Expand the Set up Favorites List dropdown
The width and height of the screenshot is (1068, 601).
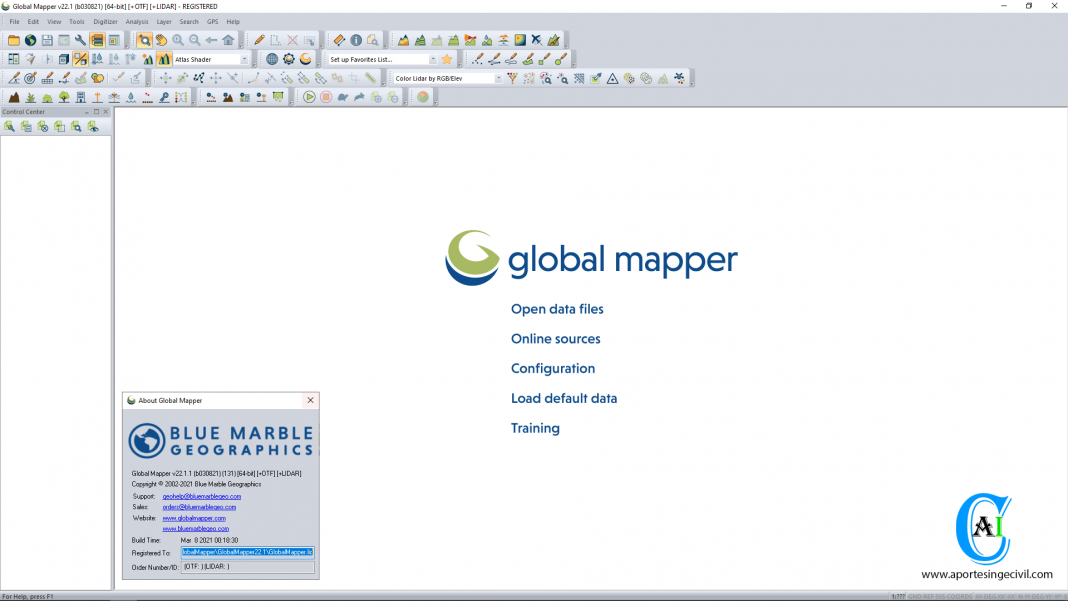(x=433, y=58)
